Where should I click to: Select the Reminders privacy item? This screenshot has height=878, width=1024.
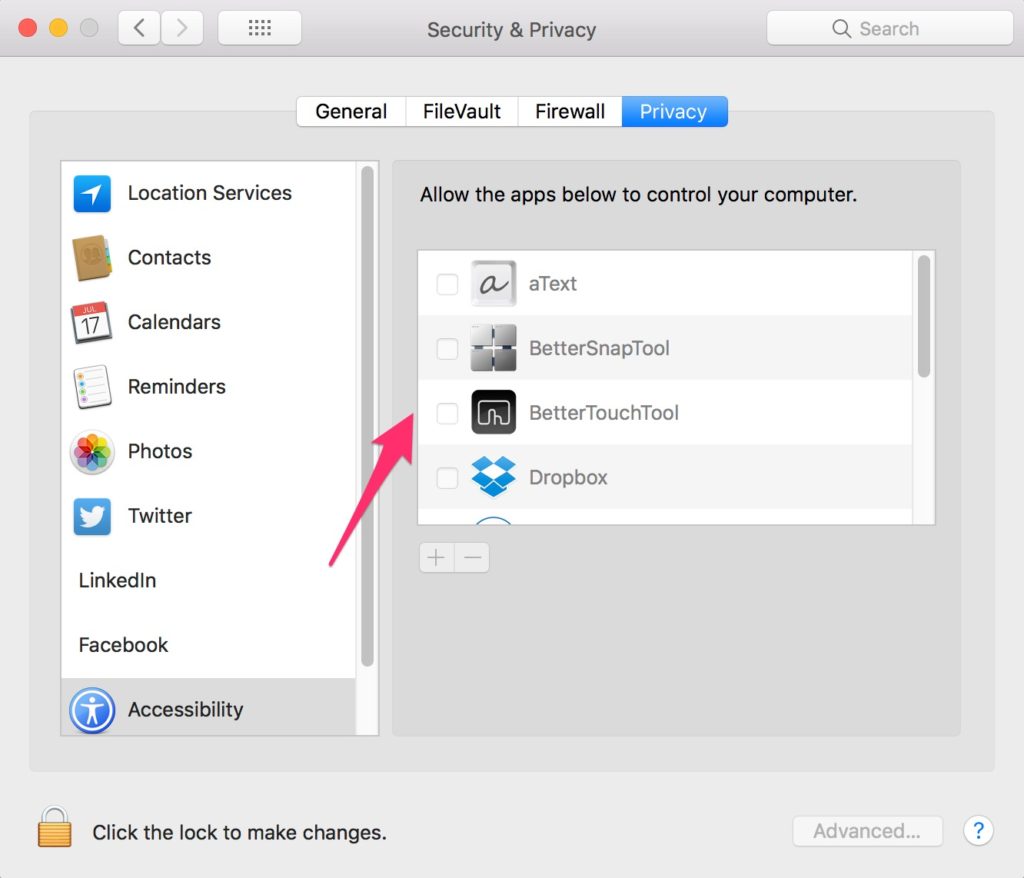(208, 387)
